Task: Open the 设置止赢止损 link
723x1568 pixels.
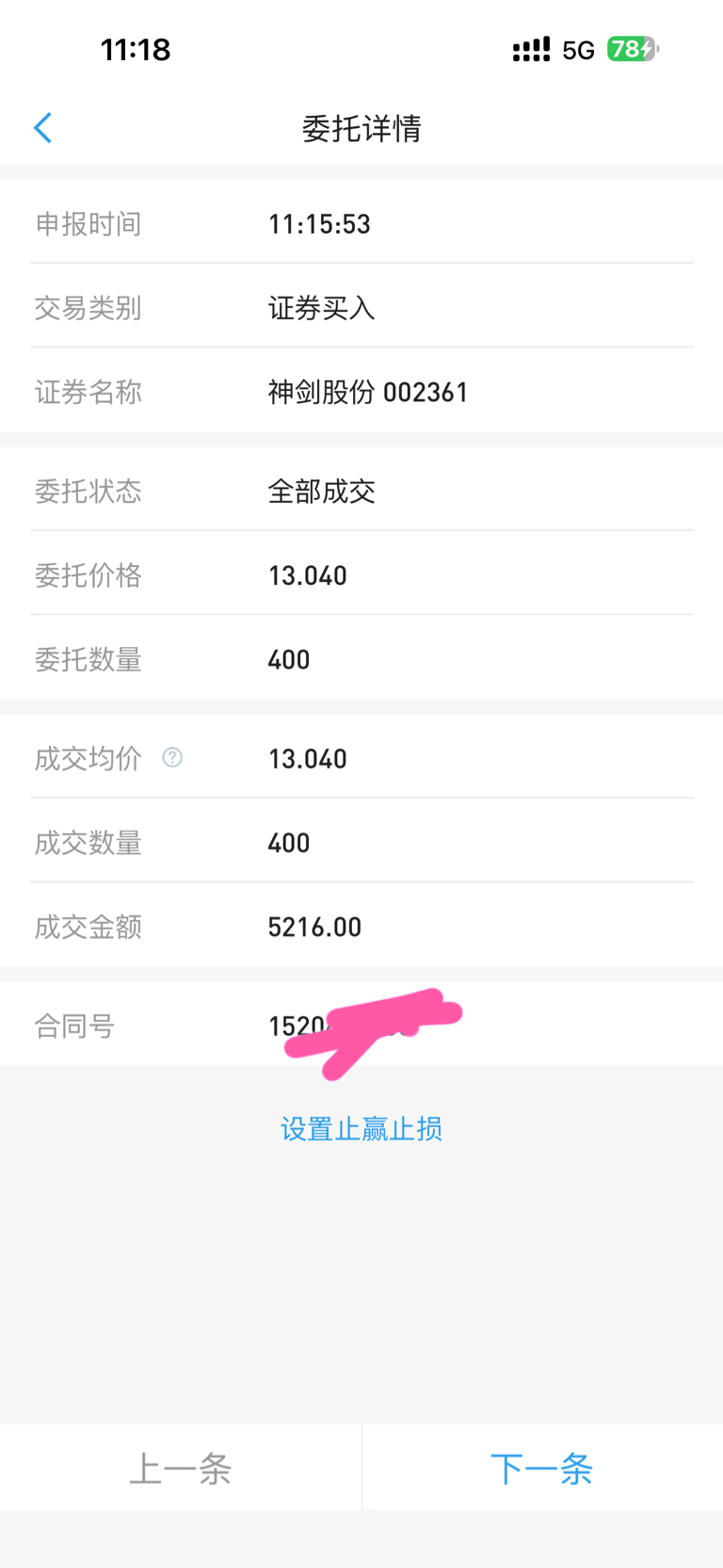Action: (x=361, y=1128)
